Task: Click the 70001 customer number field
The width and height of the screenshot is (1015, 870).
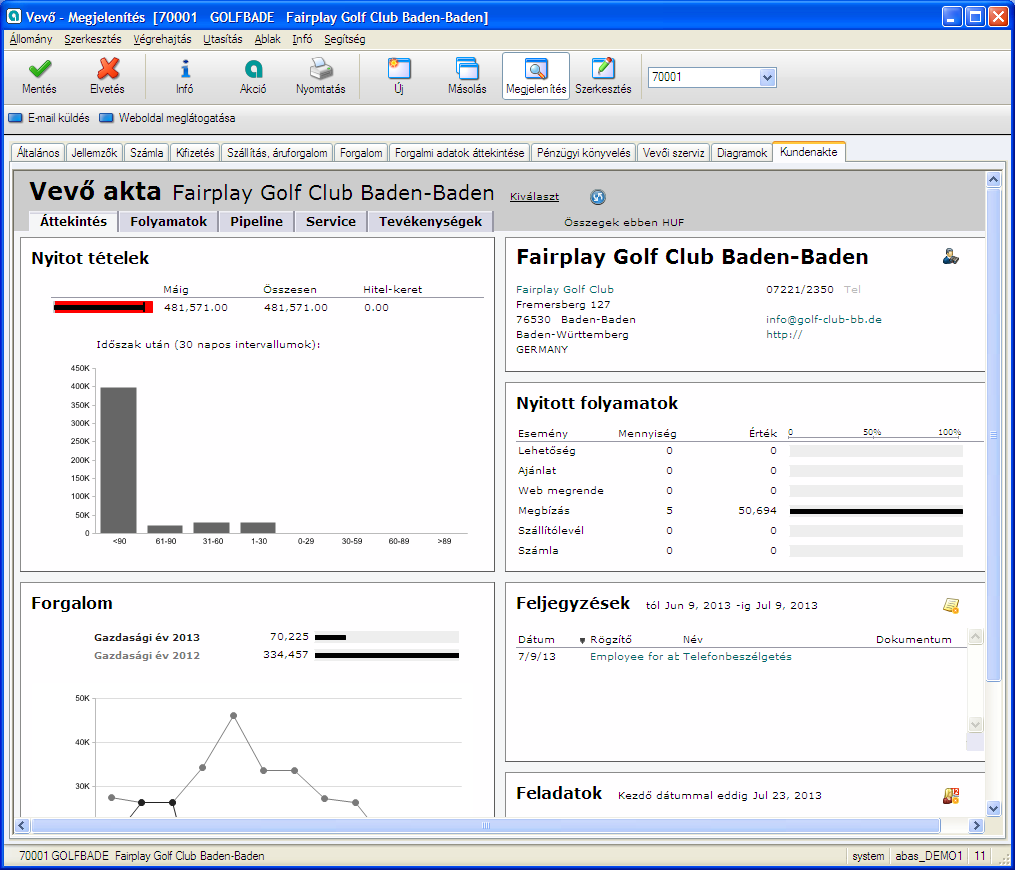Action: point(704,78)
